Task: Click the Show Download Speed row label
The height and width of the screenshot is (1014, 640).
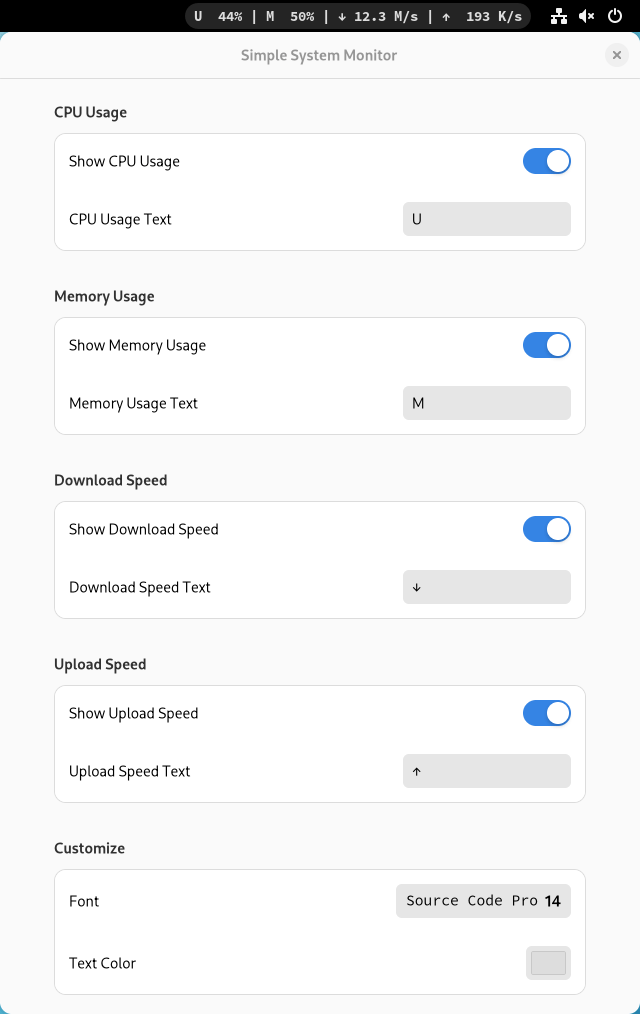Action: [143, 529]
